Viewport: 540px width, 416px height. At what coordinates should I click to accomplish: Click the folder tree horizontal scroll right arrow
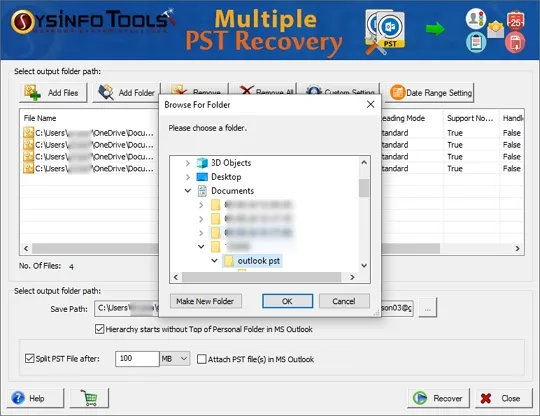tap(352, 277)
